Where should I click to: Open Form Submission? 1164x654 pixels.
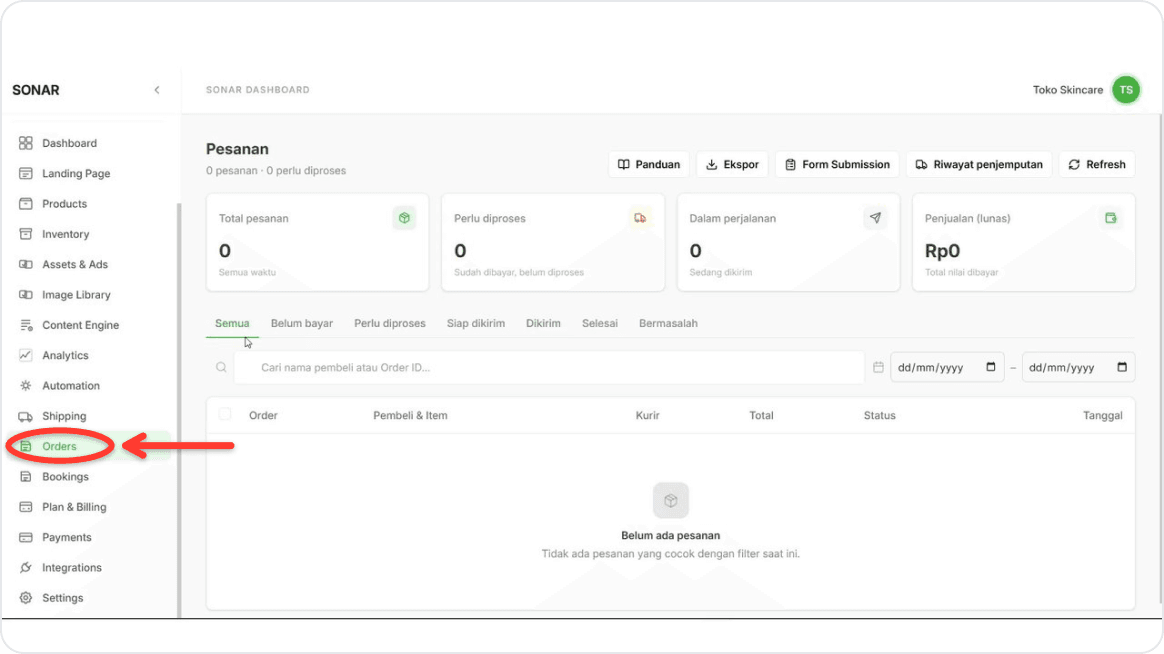pyautogui.click(x=837, y=164)
